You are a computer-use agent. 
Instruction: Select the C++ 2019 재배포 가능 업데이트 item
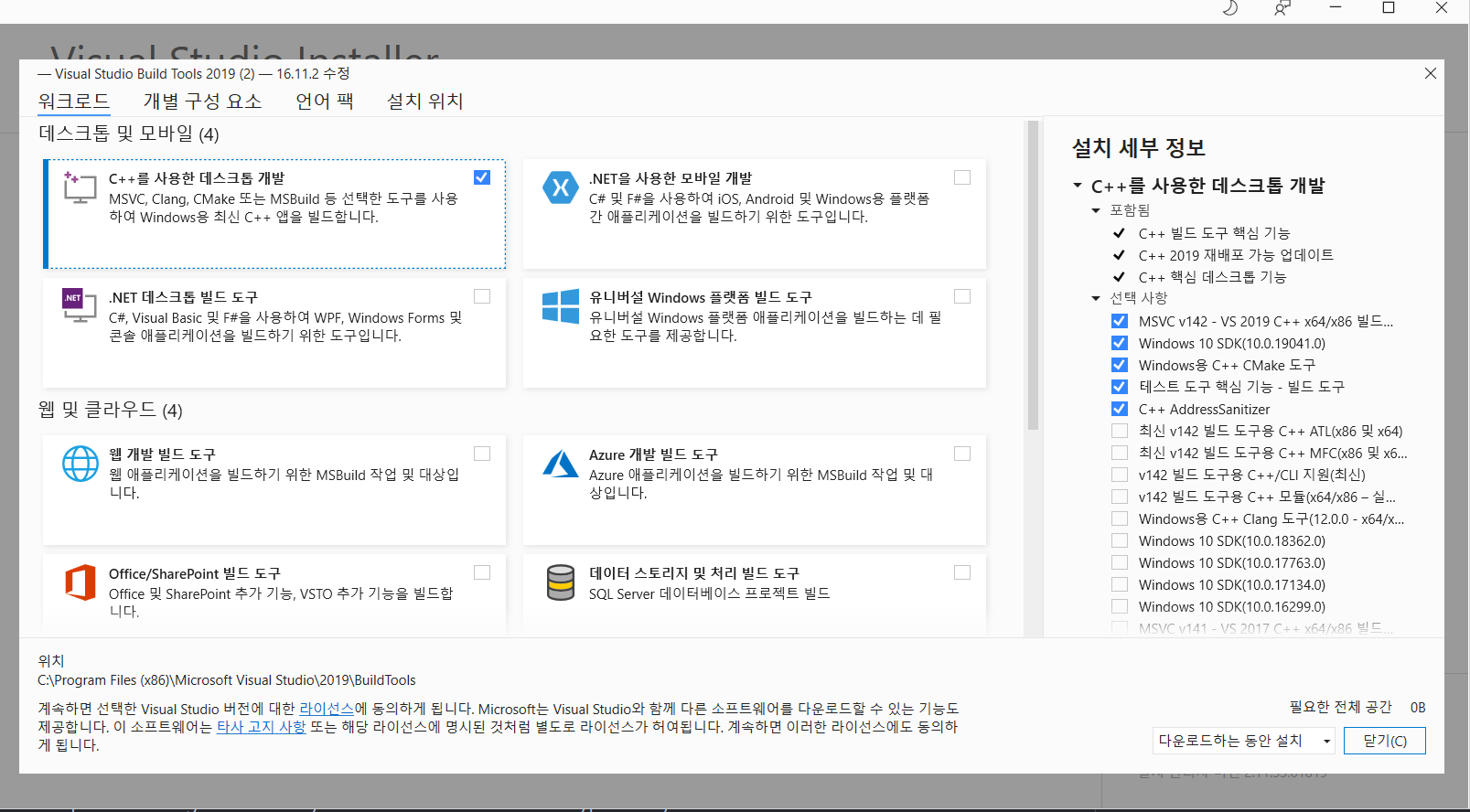[1236, 255]
